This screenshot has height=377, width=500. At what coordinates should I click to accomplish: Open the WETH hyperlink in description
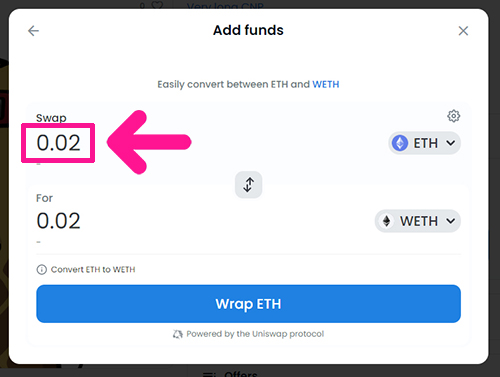tap(326, 84)
